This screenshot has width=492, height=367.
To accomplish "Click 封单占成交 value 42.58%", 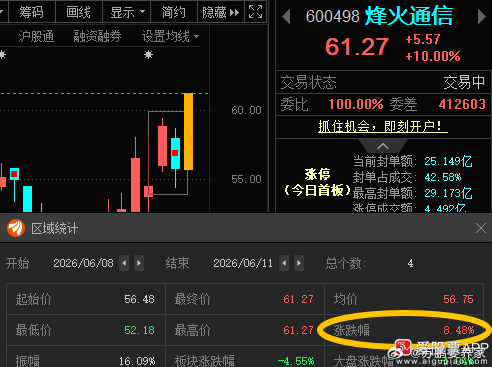I will click(443, 177).
